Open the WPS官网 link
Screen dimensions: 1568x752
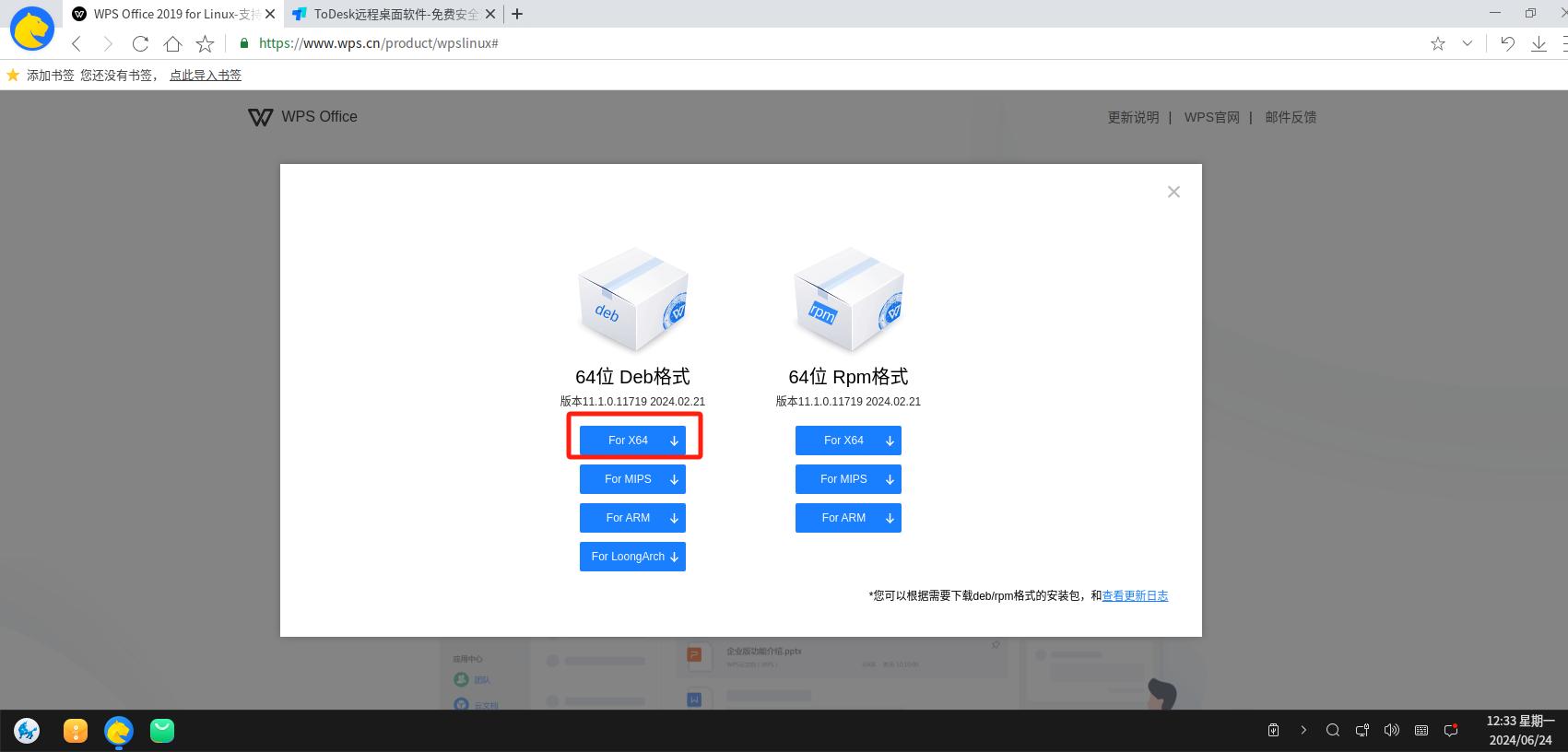pos(1211,117)
